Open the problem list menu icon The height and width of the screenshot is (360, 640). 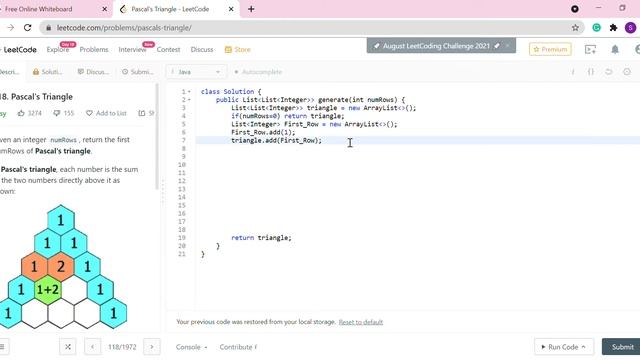(2, 347)
